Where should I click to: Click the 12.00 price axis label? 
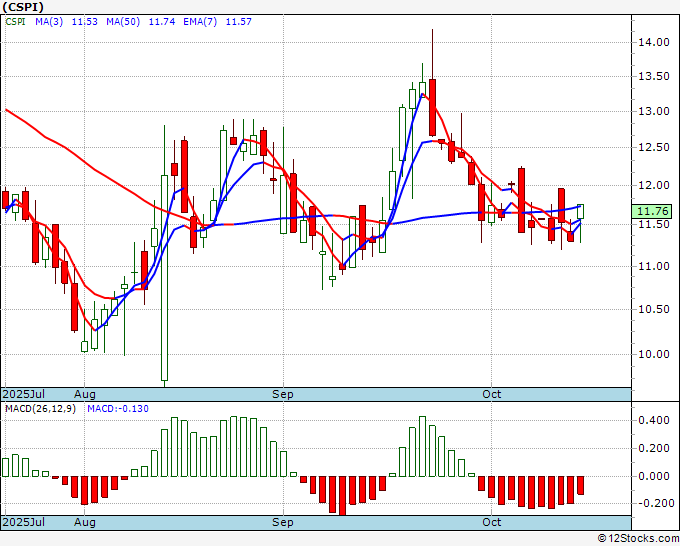pos(654,185)
